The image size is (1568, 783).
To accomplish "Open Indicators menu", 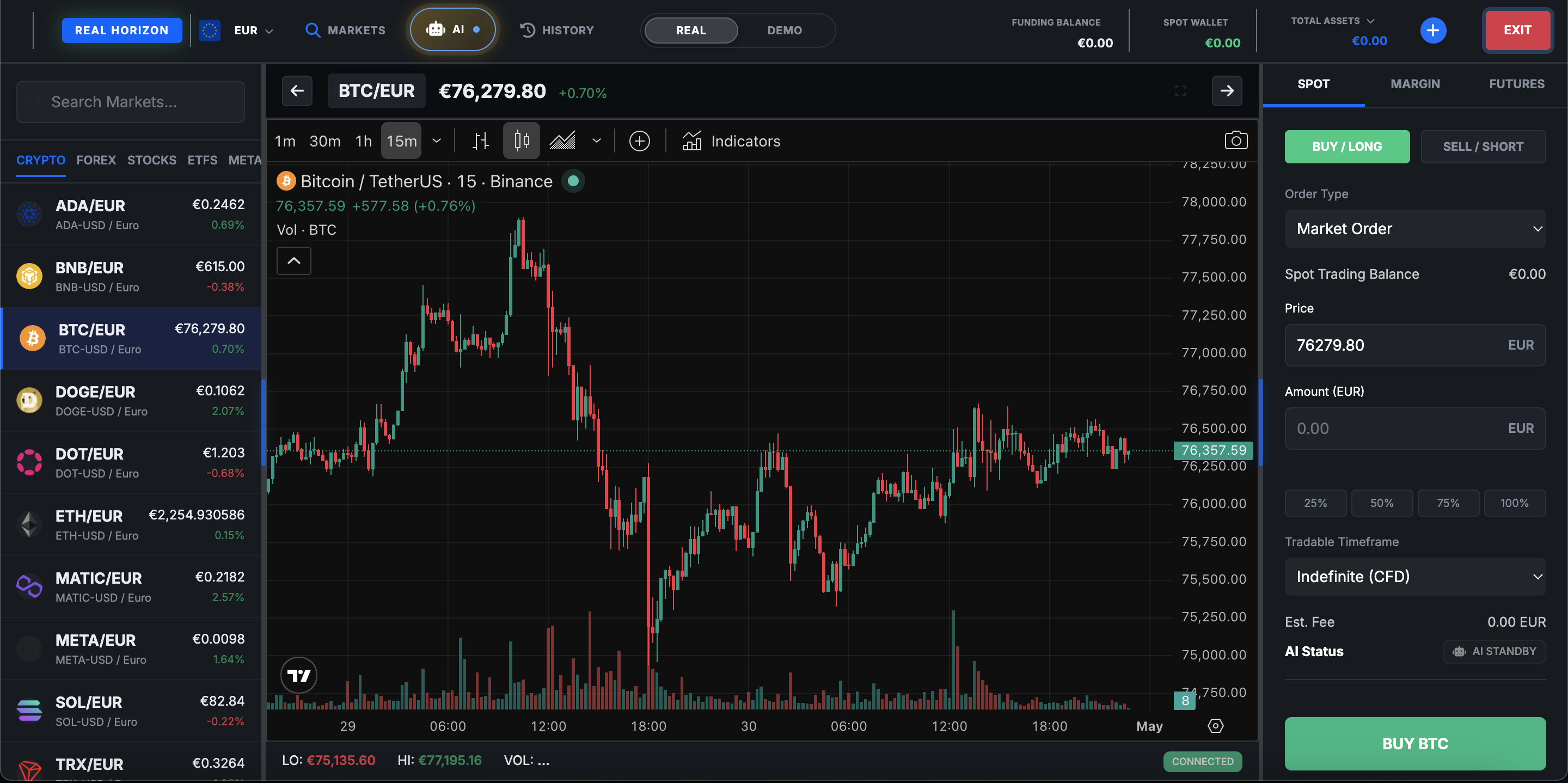I will pos(731,141).
